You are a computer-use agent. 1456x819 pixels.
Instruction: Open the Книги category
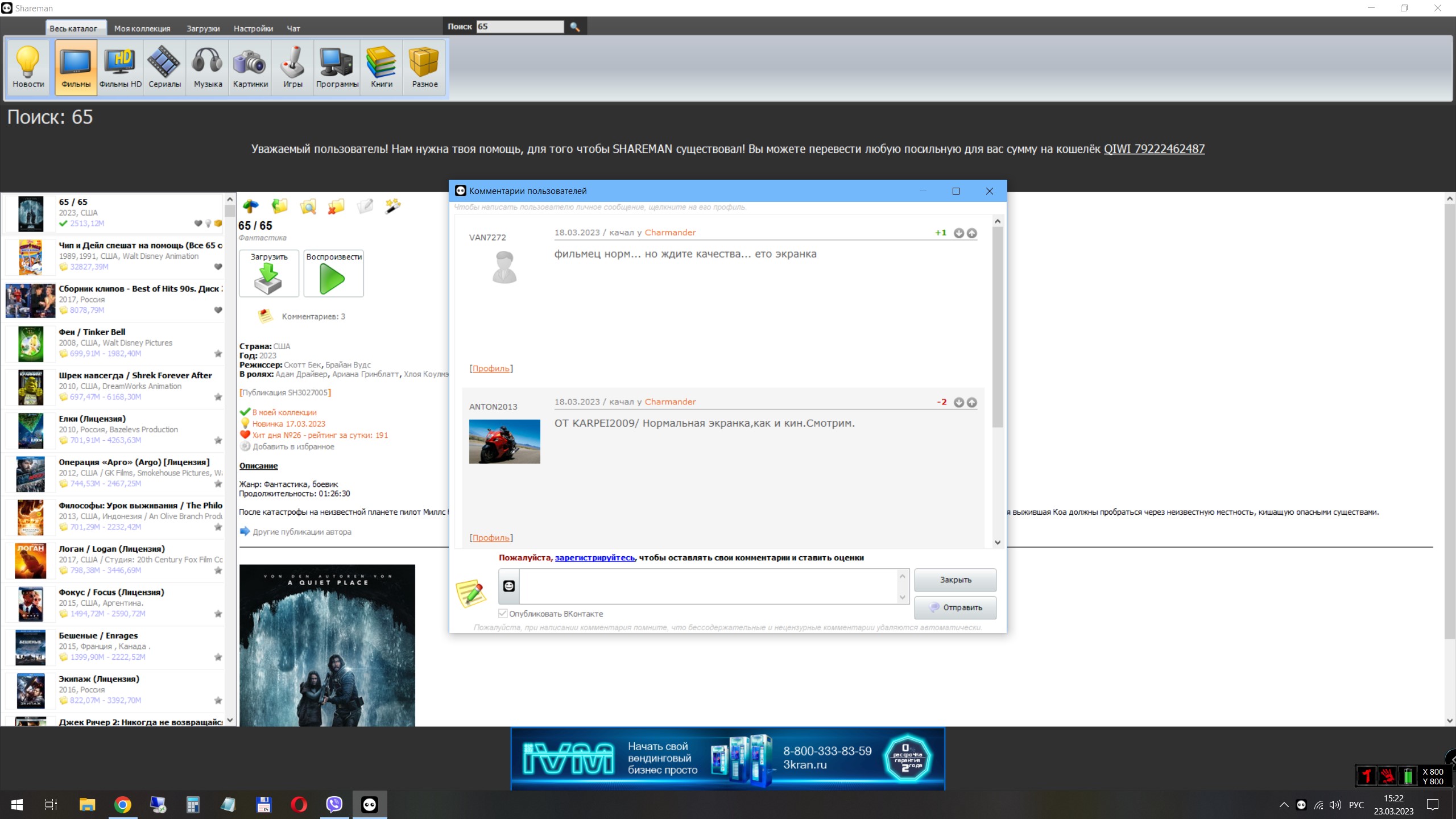[382, 67]
